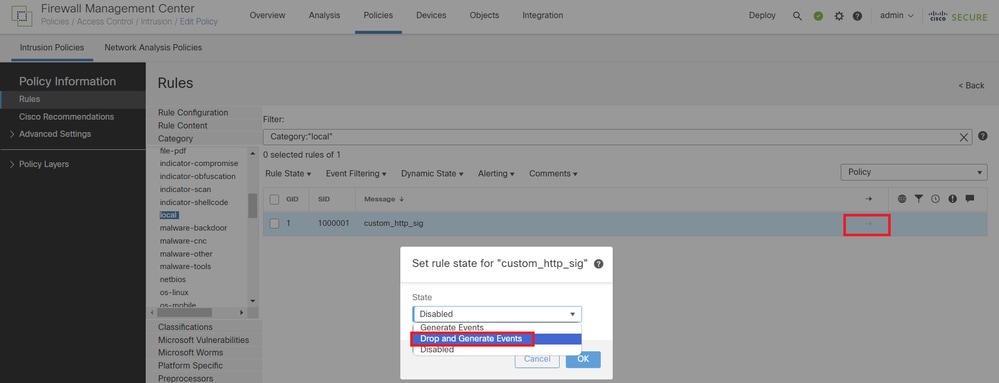Open the Objects menu

point(484,15)
